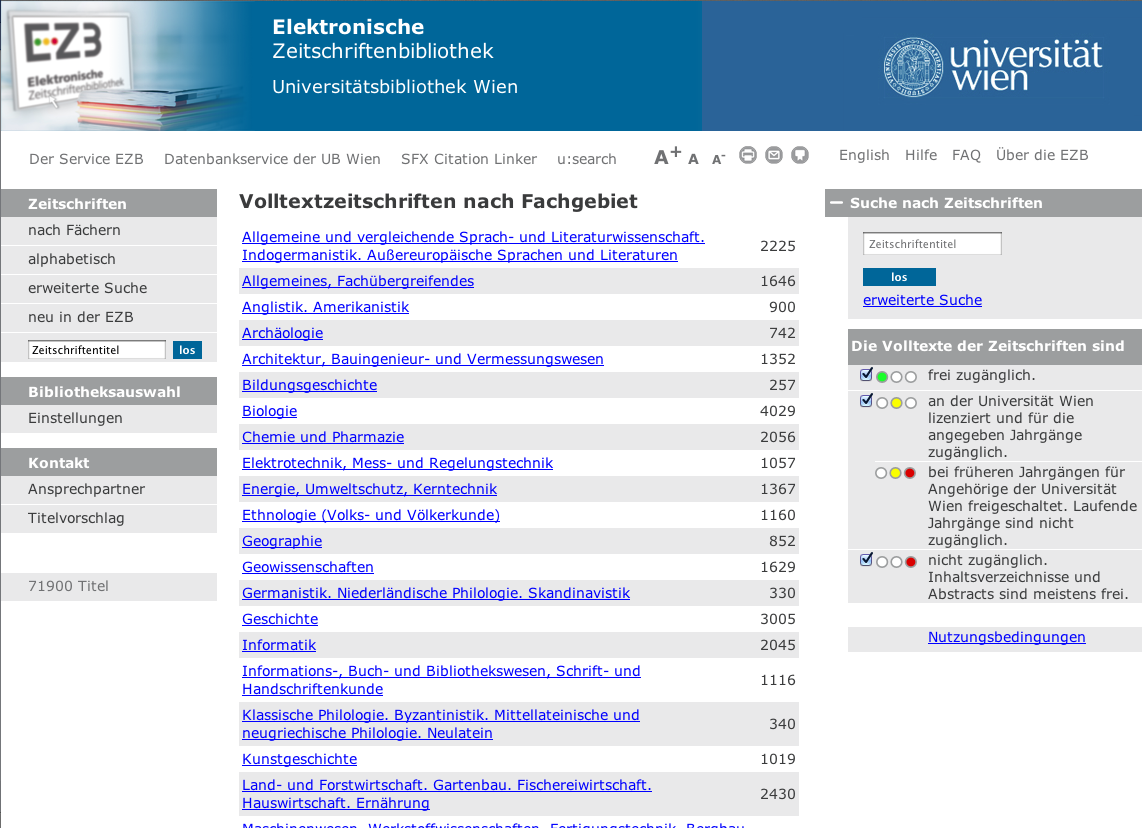Open the 'Kunstgeschichte' subject link

299,760
